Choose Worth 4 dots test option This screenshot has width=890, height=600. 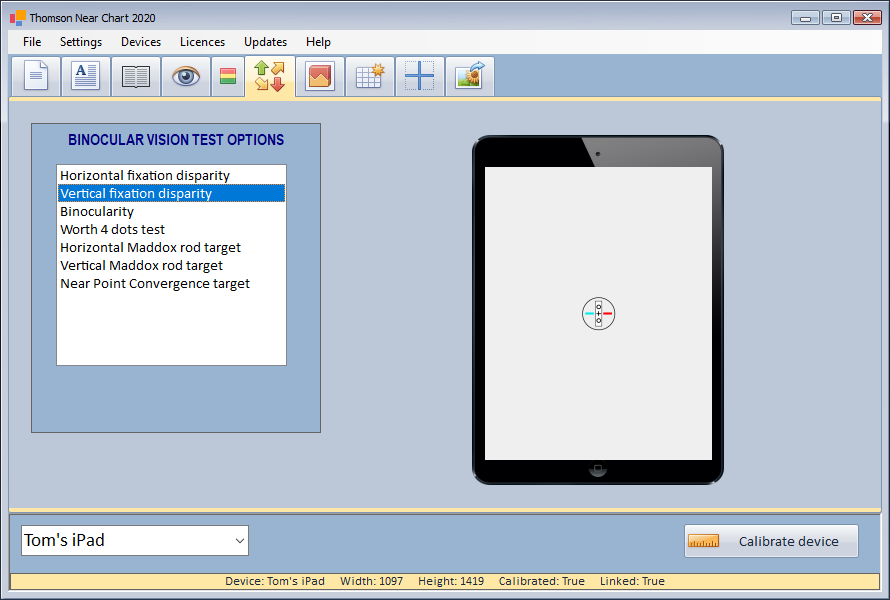[112, 230]
